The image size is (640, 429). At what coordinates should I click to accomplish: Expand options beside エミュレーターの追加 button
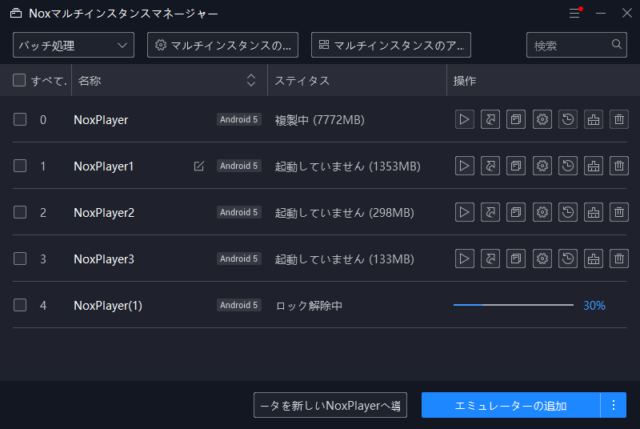tap(613, 405)
